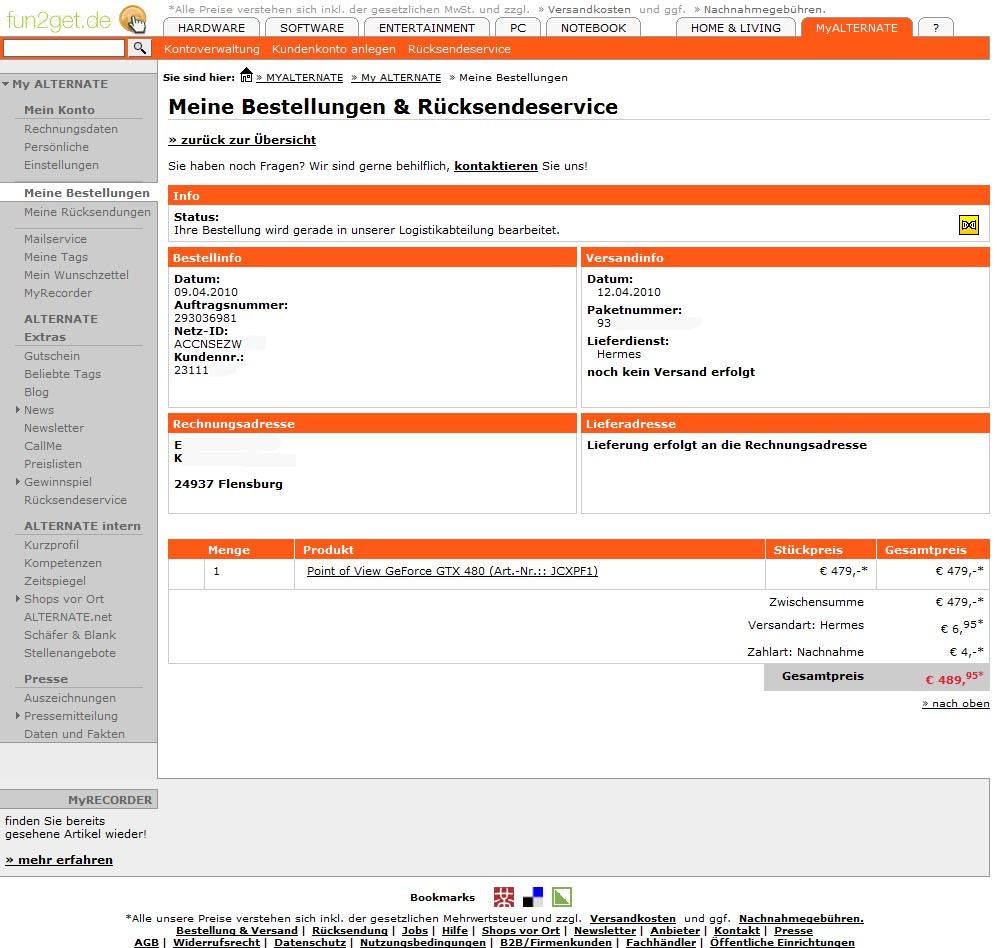Open the Point of View GeForce GTX 480 product link
The height and width of the screenshot is (948, 997).
(x=452, y=571)
